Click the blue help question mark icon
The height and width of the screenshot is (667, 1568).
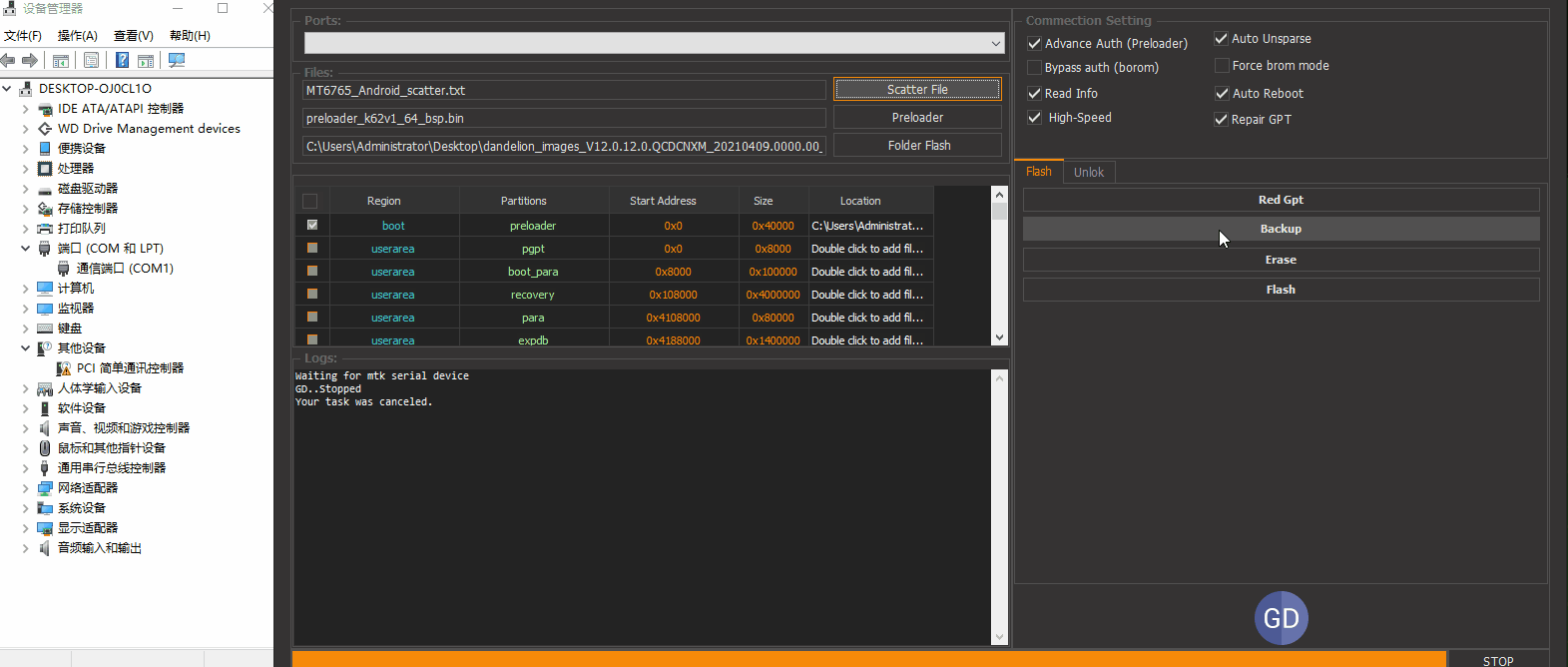(122, 61)
